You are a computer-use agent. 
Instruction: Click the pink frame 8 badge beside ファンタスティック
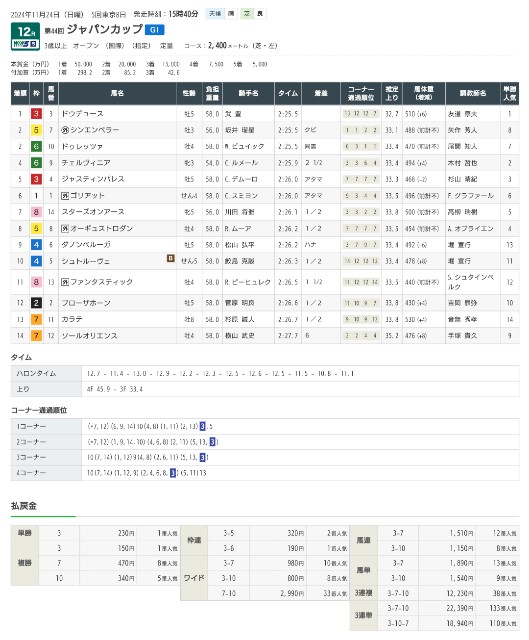[x=36, y=282]
